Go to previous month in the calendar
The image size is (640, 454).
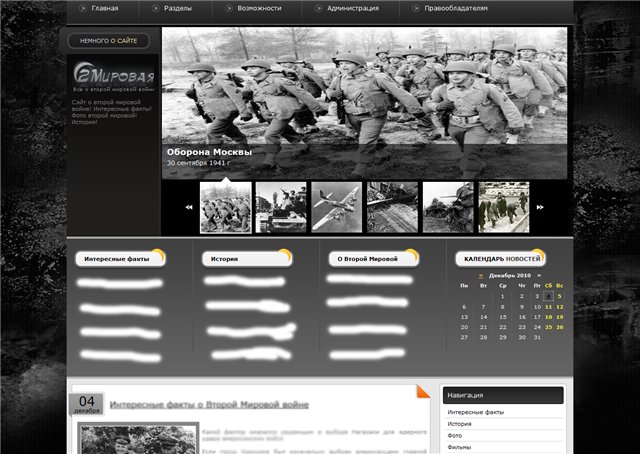coord(481,275)
